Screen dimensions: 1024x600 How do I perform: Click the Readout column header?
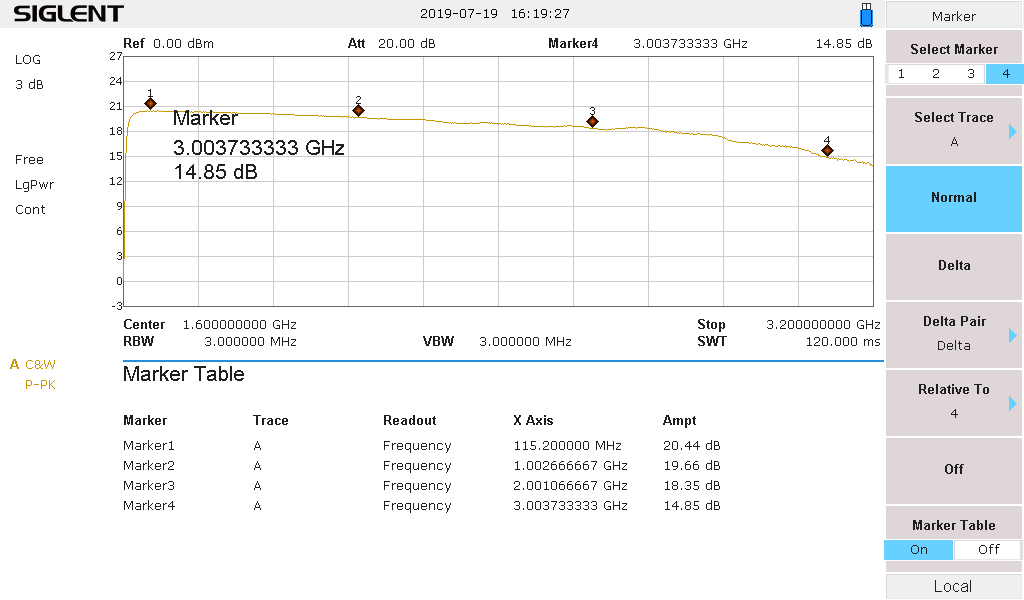click(409, 420)
